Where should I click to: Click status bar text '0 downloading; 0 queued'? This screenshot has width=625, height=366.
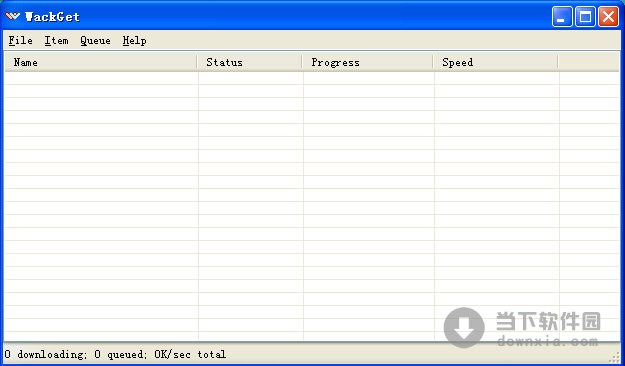[x=75, y=354]
